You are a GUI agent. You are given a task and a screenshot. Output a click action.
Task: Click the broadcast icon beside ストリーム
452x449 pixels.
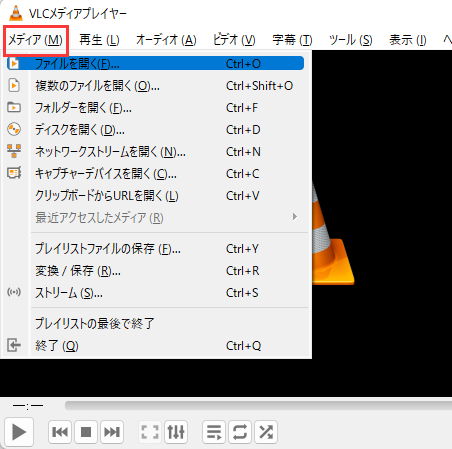tap(14, 292)
